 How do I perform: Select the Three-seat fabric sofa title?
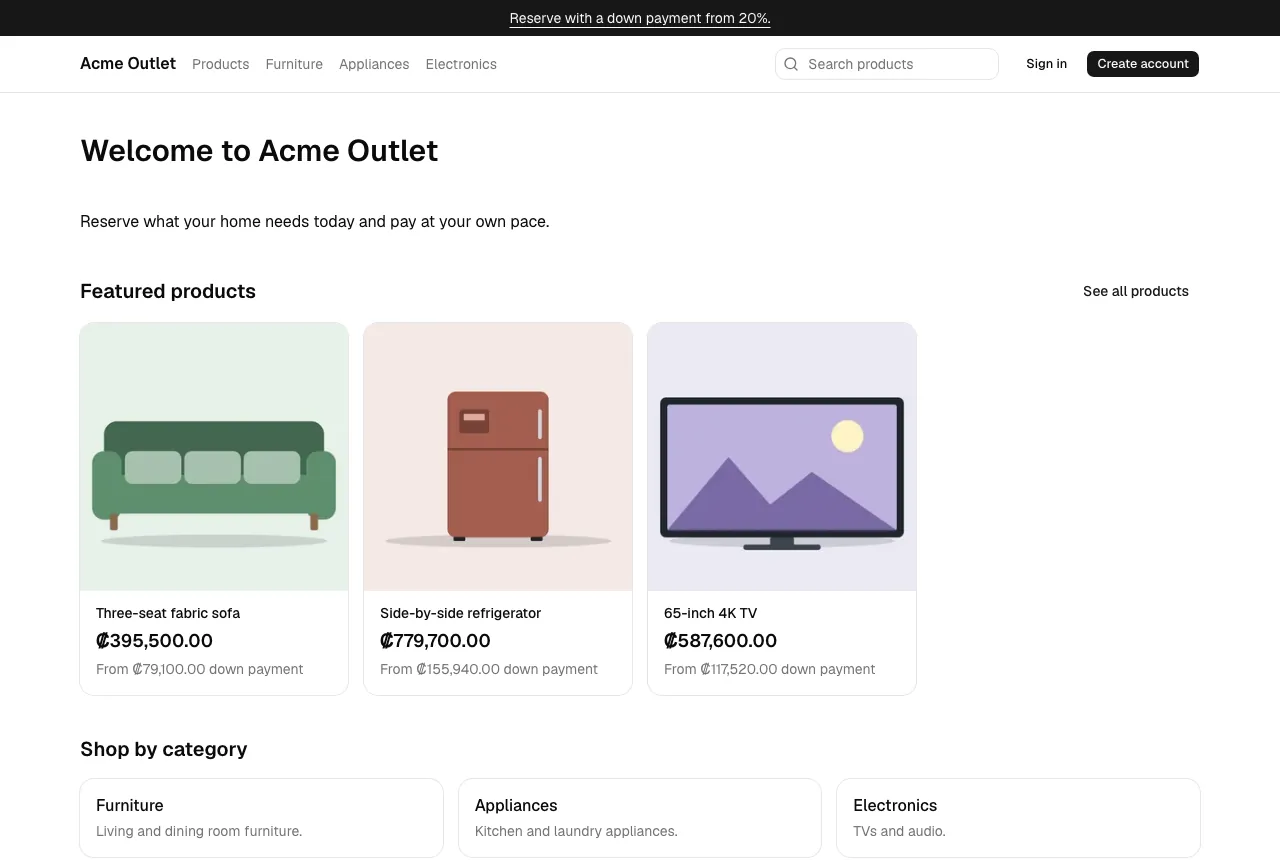pyautogui.click(x=168, y=613)
